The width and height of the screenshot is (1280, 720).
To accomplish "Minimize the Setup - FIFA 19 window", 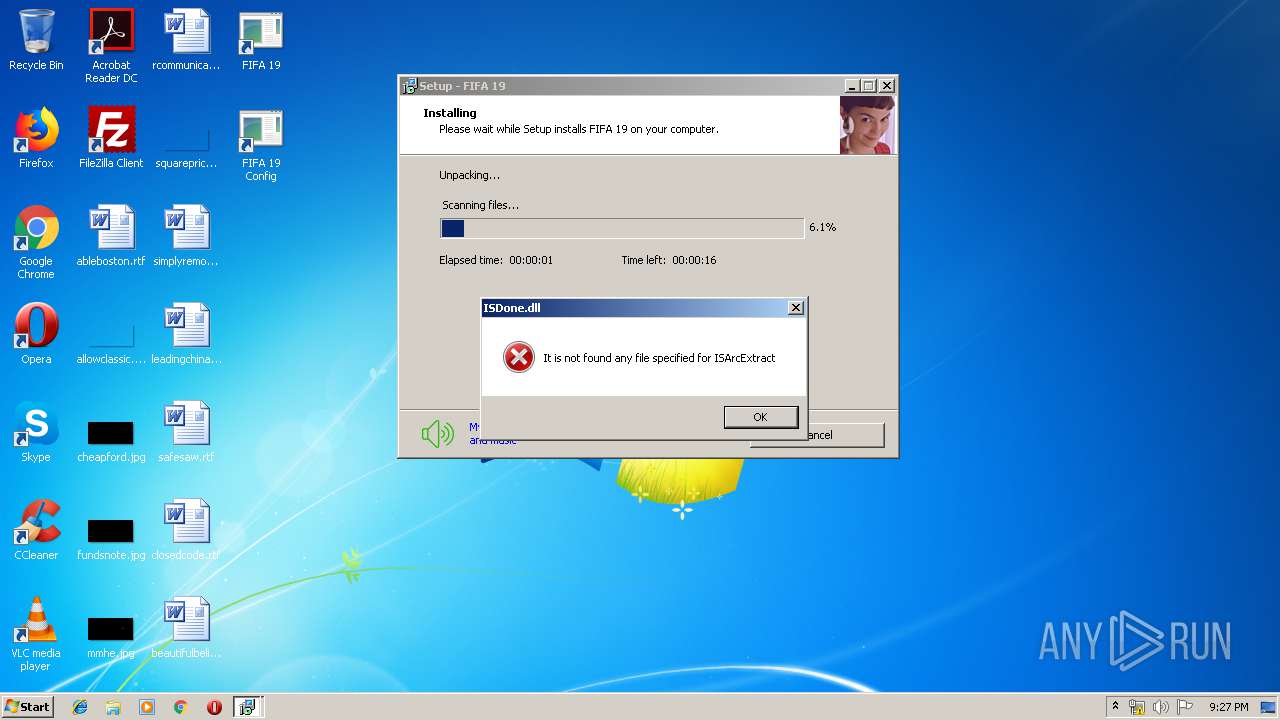I will click(x=851, y=86).
